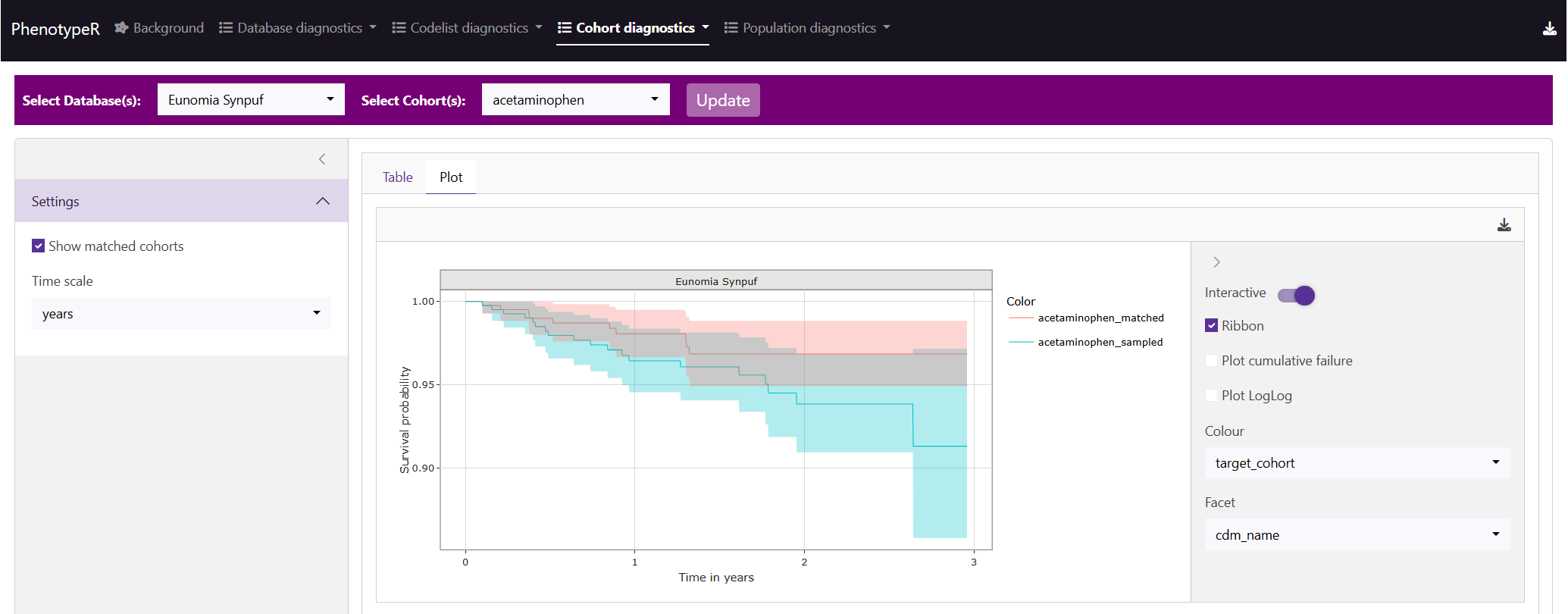Viewport: 1568px width, 614px height.
Task: Collapse the left sidebar with chevron
Action: pos(322,159)
